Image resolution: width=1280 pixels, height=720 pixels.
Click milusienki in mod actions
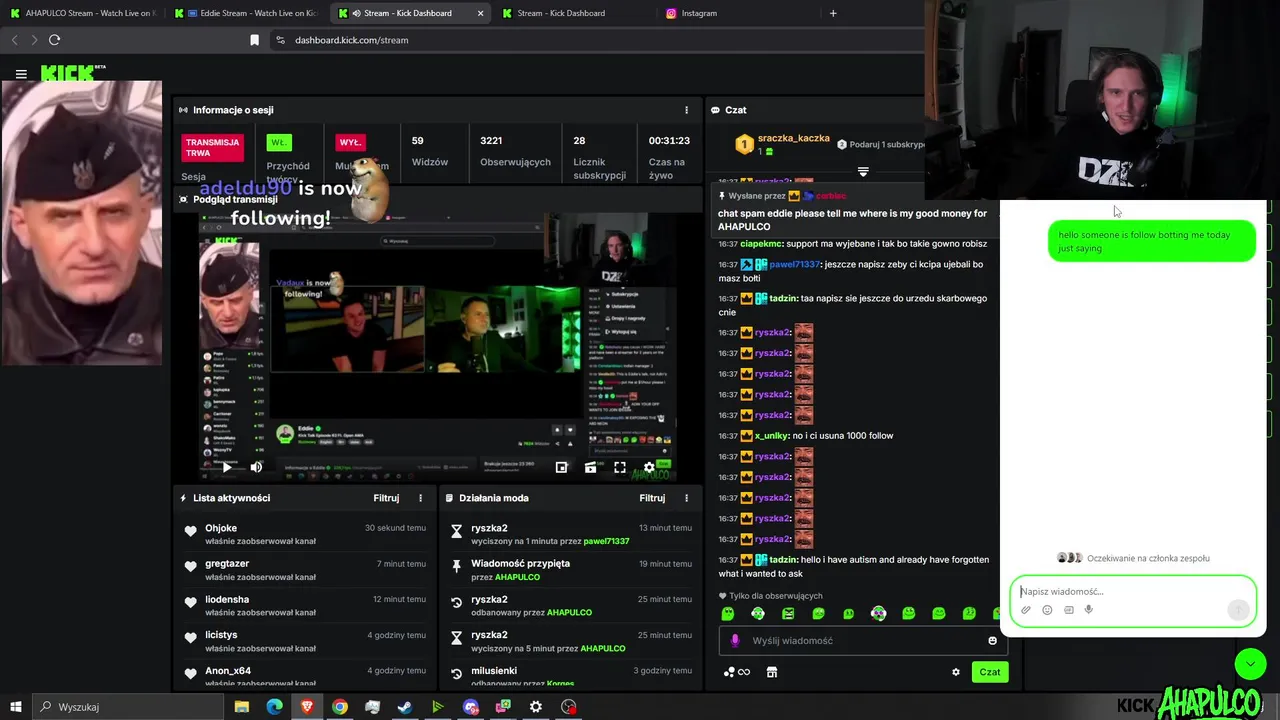pyautogui.click(x=494, y=671)
